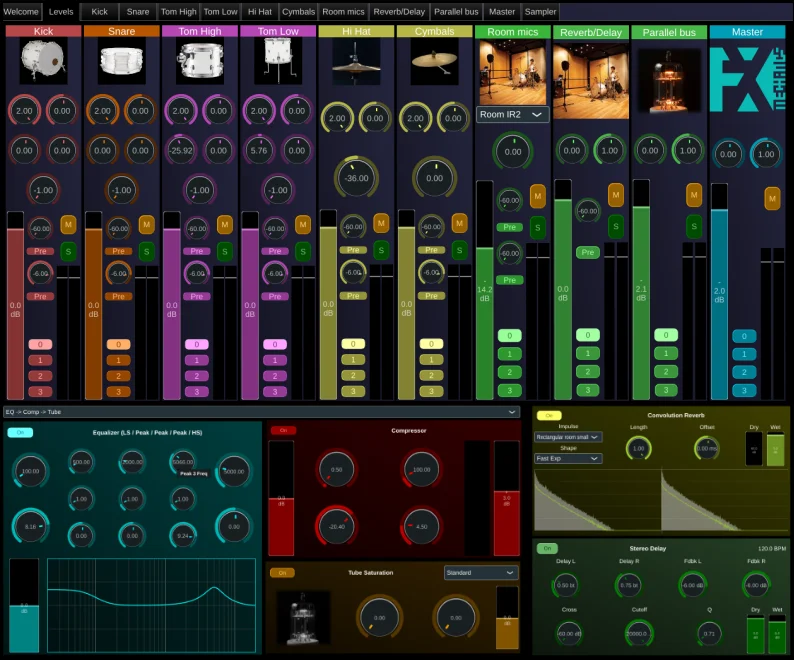Mute the Master channel
The image size is (794, 660).
[x=771, y=198]
